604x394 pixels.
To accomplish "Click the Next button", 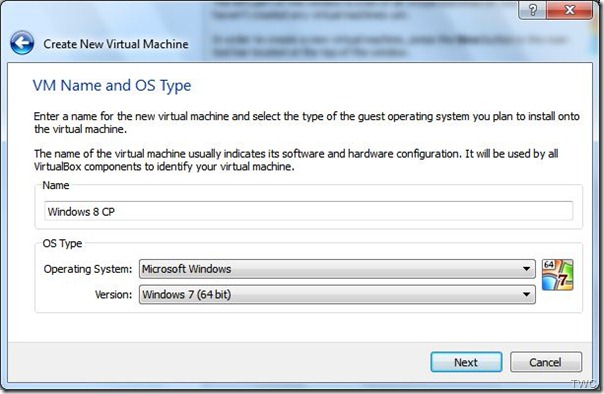I will pos(466,362).
